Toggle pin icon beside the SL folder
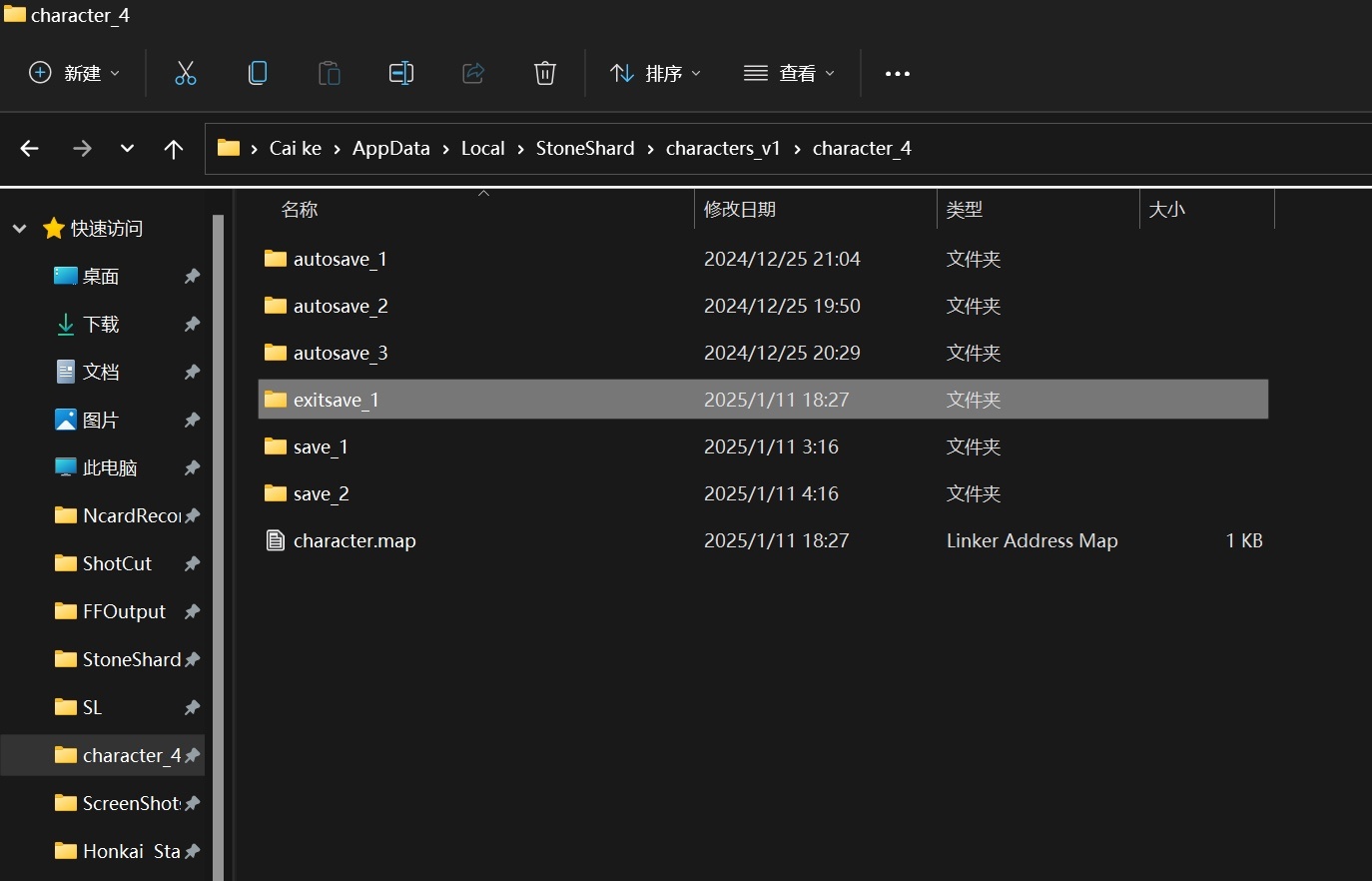Viewport: 1372px width, 881px height. click(x=193, y=707)
